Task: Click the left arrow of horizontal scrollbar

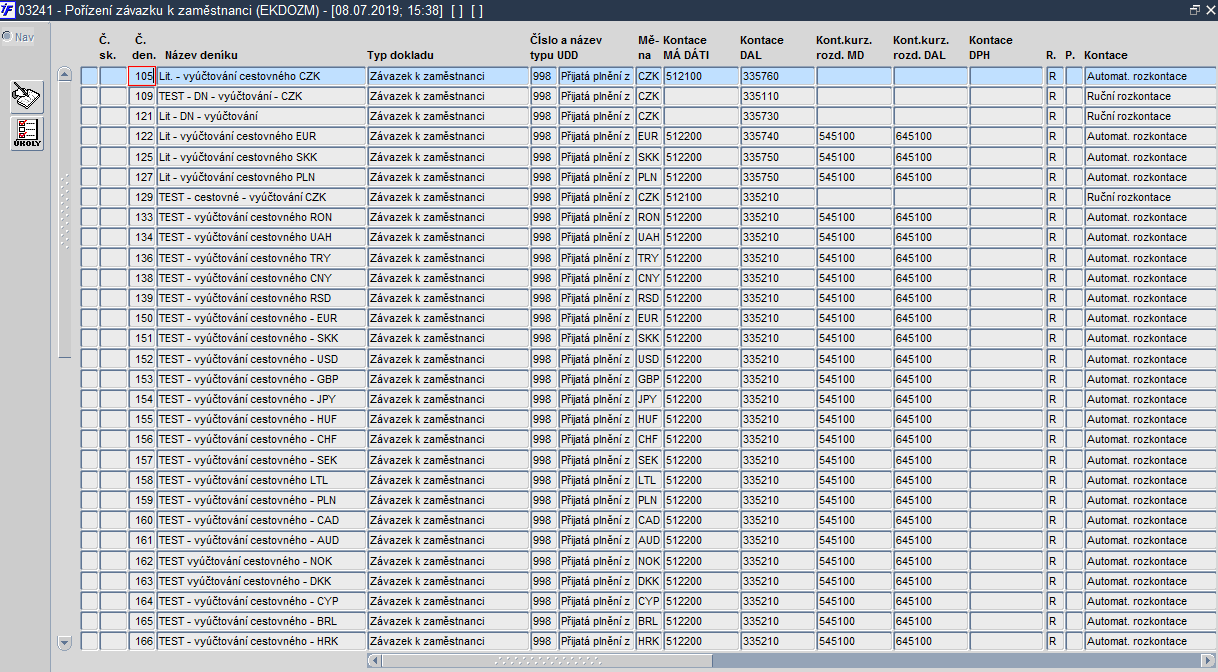Action: [x=375, y=660]
